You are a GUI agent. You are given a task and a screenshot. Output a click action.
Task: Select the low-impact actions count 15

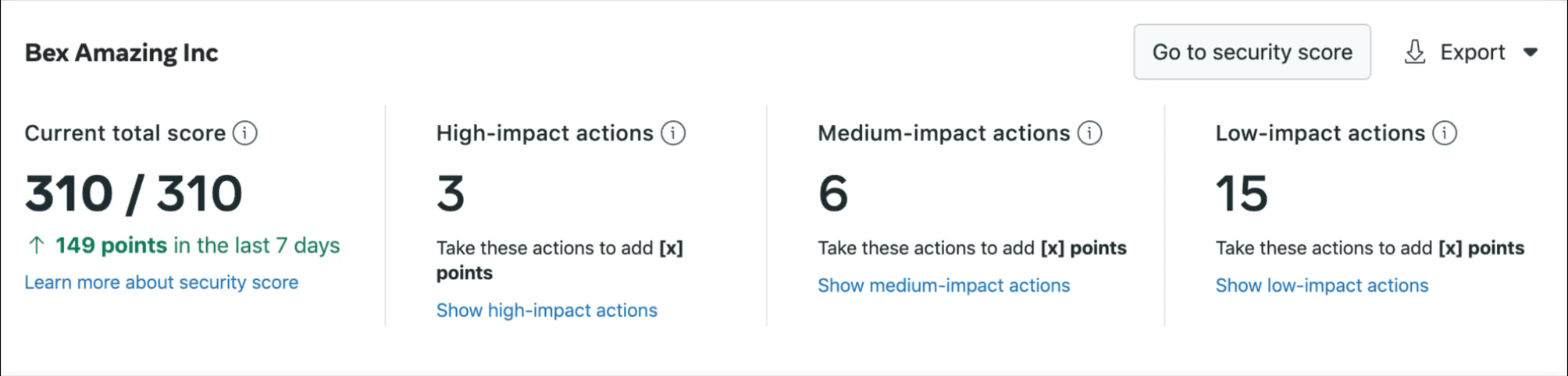pyautogui.click(x=1242, y=193)
